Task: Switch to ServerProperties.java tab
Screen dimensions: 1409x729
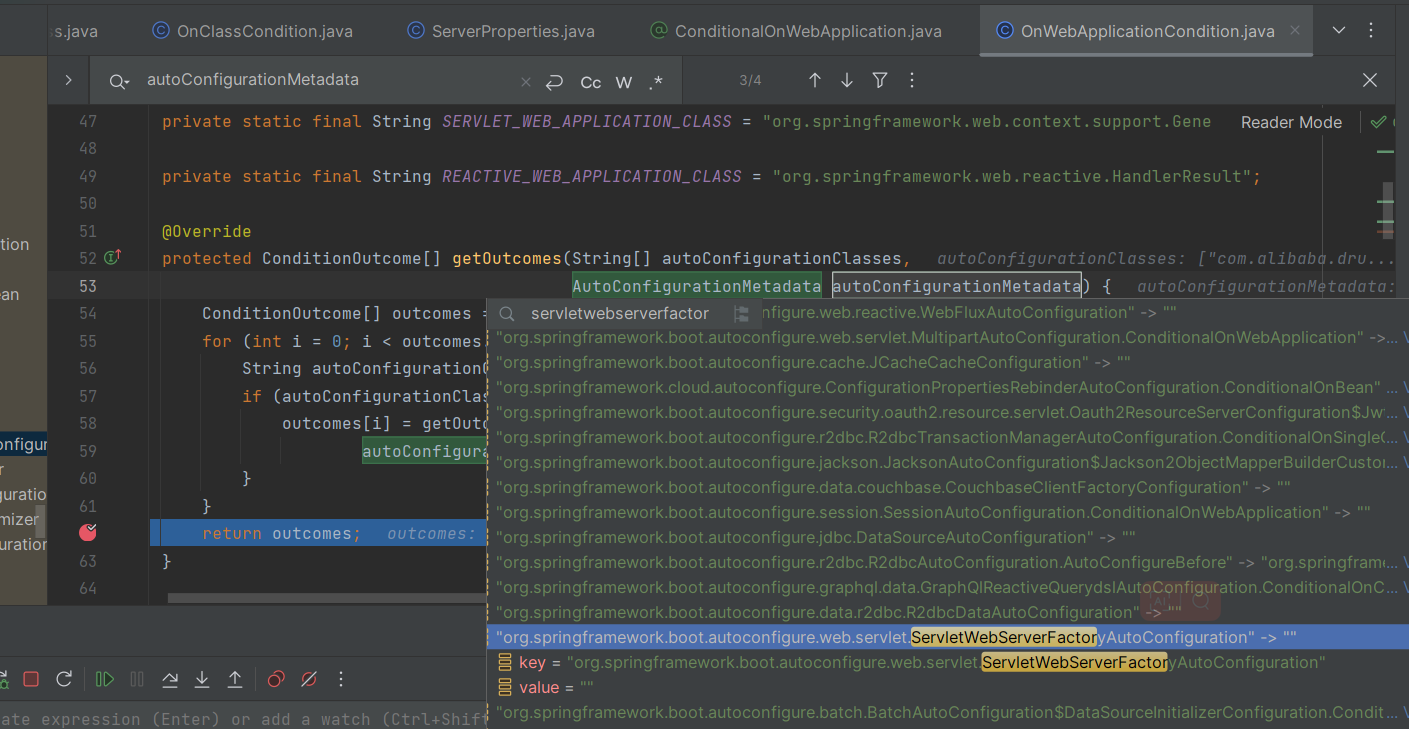Action: coord(512,31)
